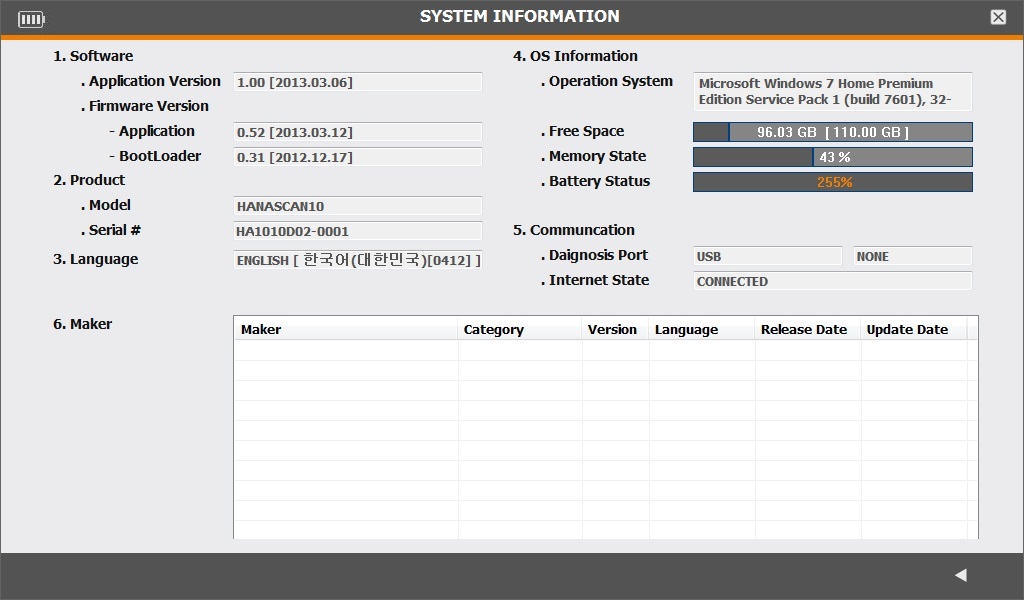1024x600 pixels.
Task: Click the Internet State CONNECTED field
Action: 832,281
